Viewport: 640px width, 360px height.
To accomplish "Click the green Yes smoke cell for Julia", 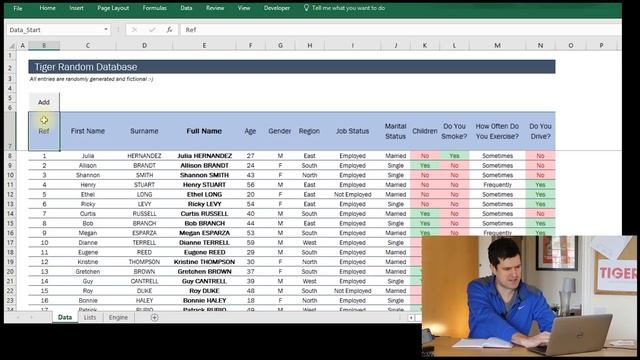I will [454, 156].
